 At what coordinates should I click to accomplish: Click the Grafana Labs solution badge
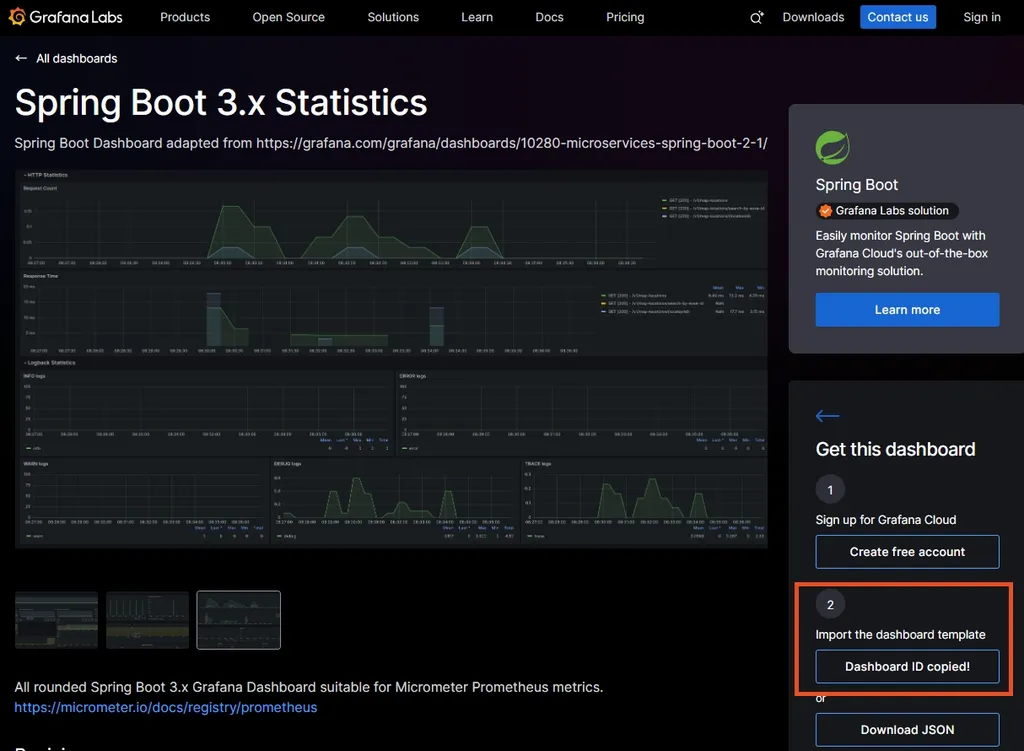click(887, 211)
